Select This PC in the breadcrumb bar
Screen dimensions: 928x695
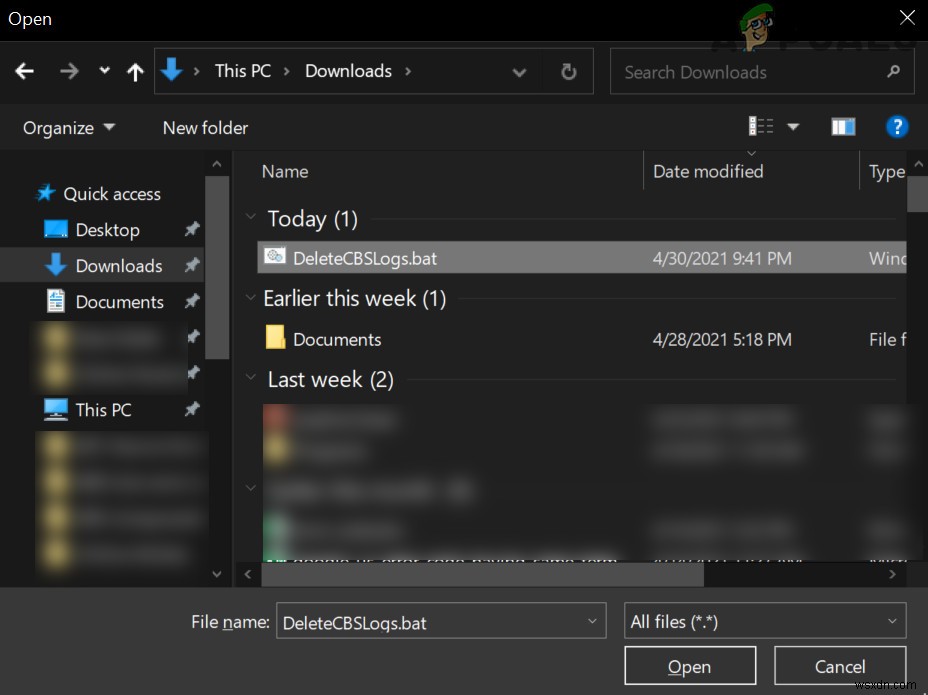242,71
